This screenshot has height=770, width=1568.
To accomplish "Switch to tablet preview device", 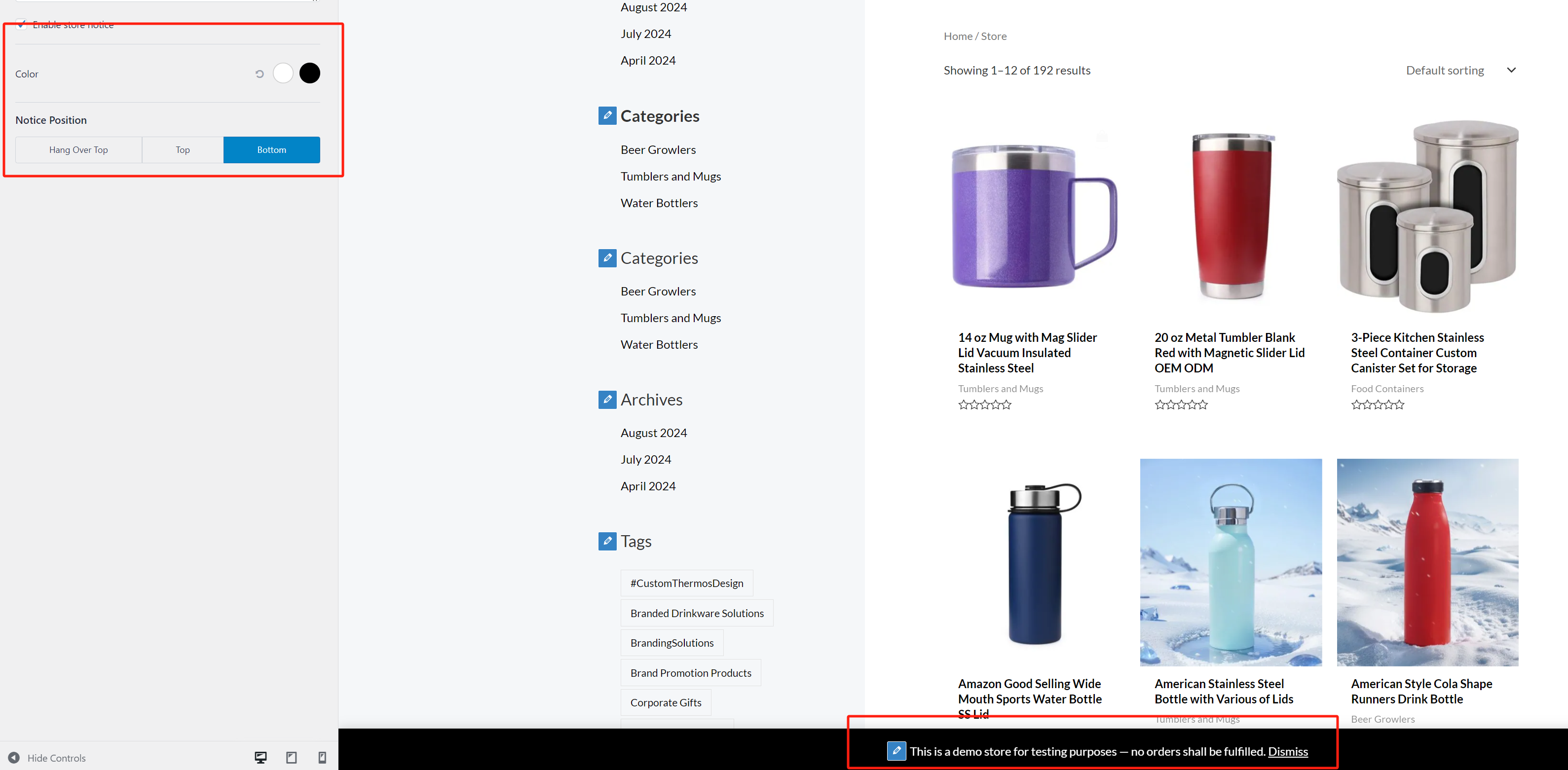I will coord(292,757).
